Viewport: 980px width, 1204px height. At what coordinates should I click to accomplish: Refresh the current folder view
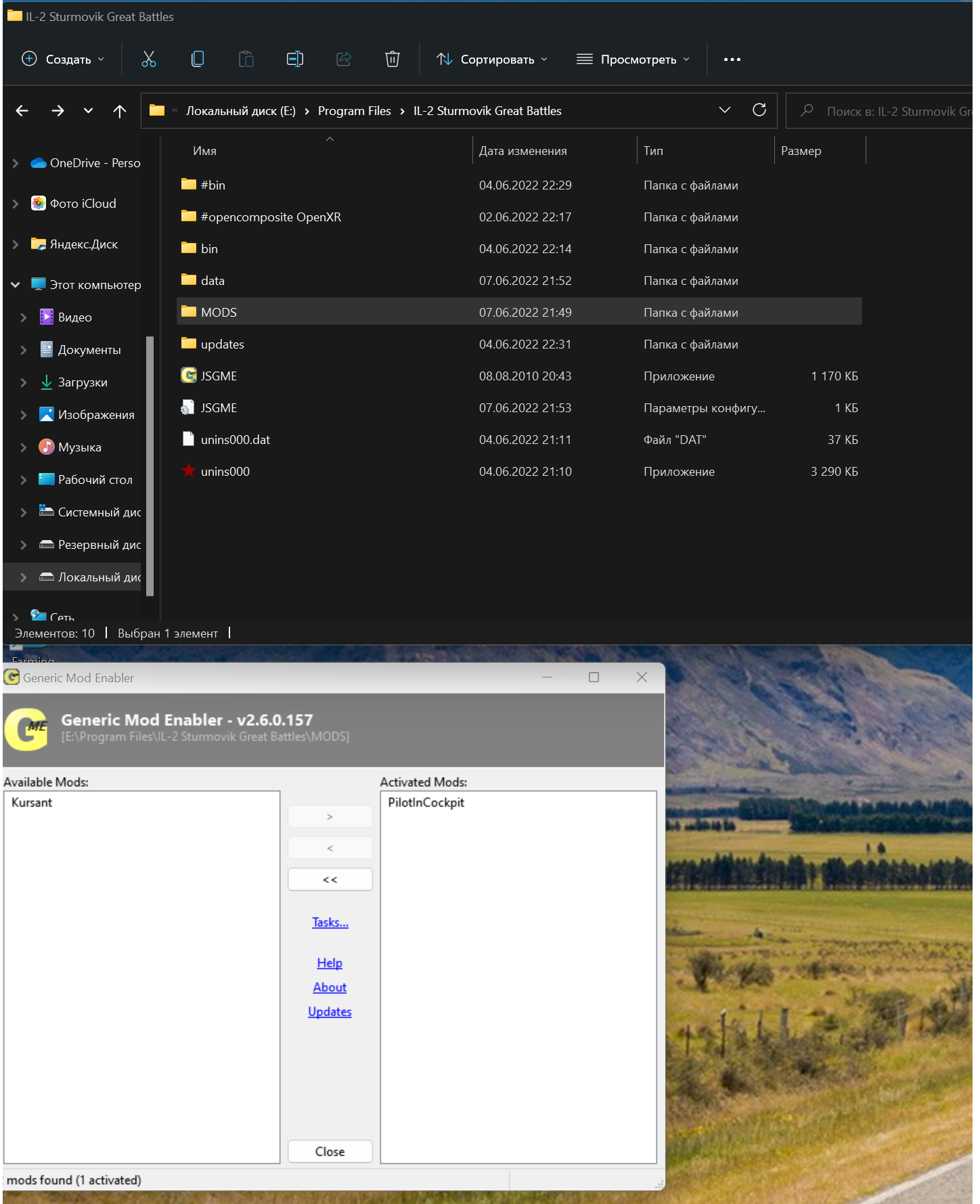759,110
